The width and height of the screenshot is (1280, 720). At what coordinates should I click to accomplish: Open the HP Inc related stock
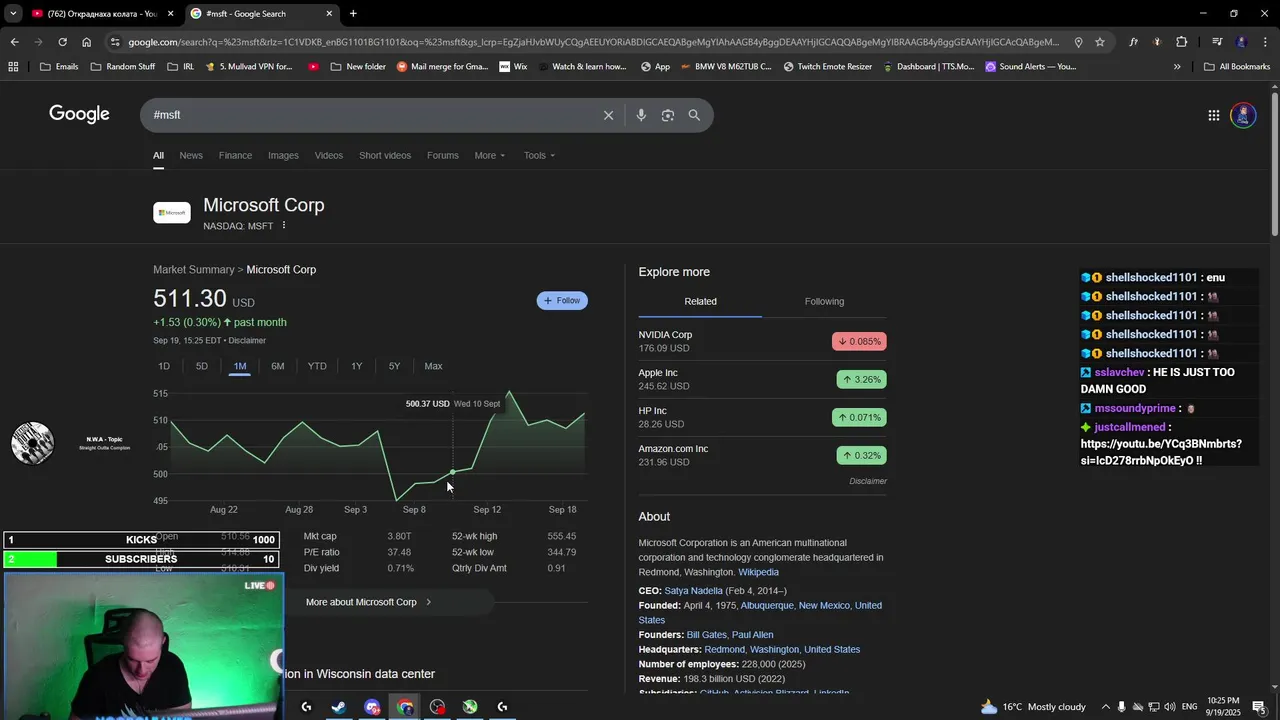pyautogui.click(x=762, y=417)
